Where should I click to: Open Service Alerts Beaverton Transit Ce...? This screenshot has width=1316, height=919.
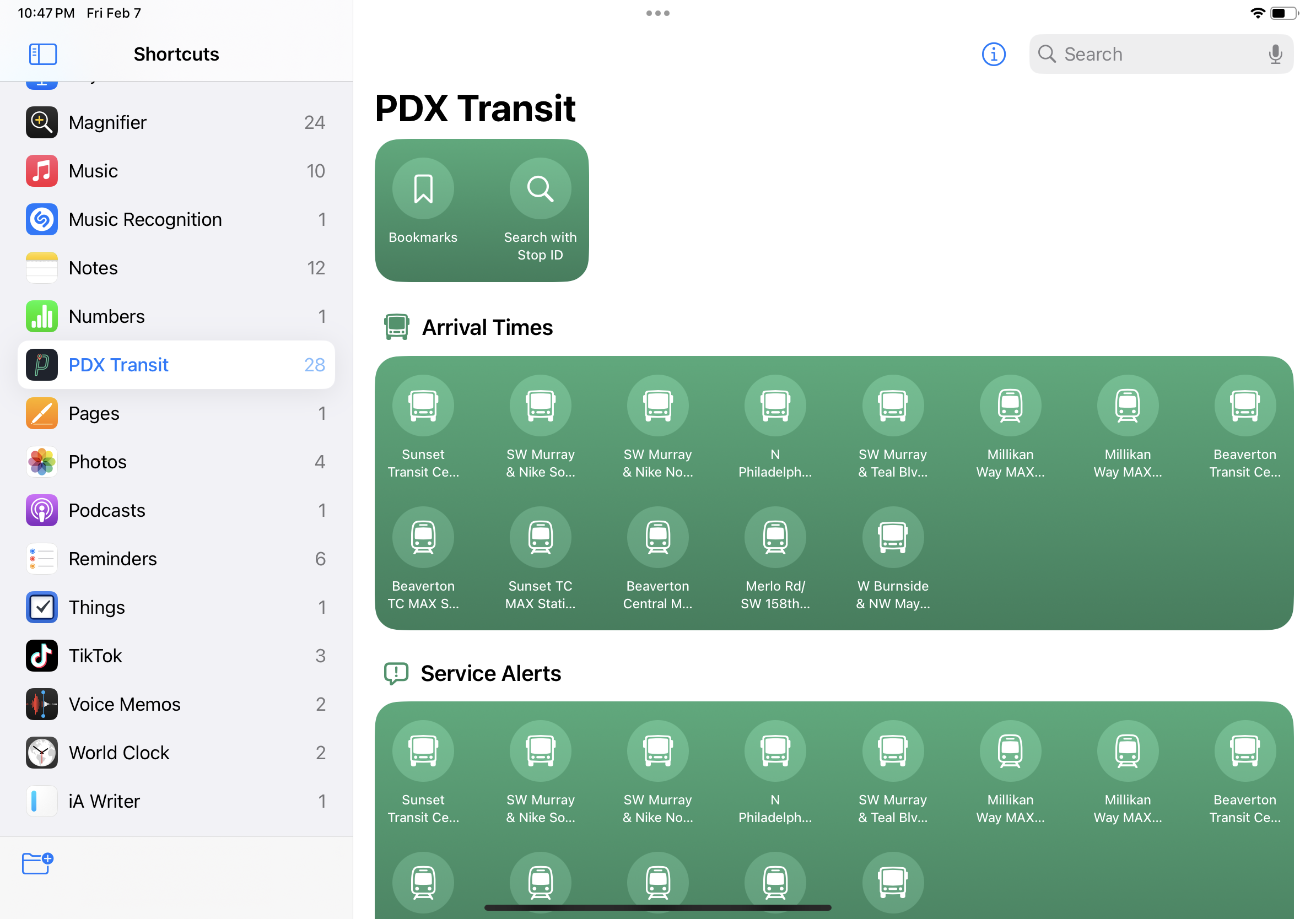(x=1244, y=772)
